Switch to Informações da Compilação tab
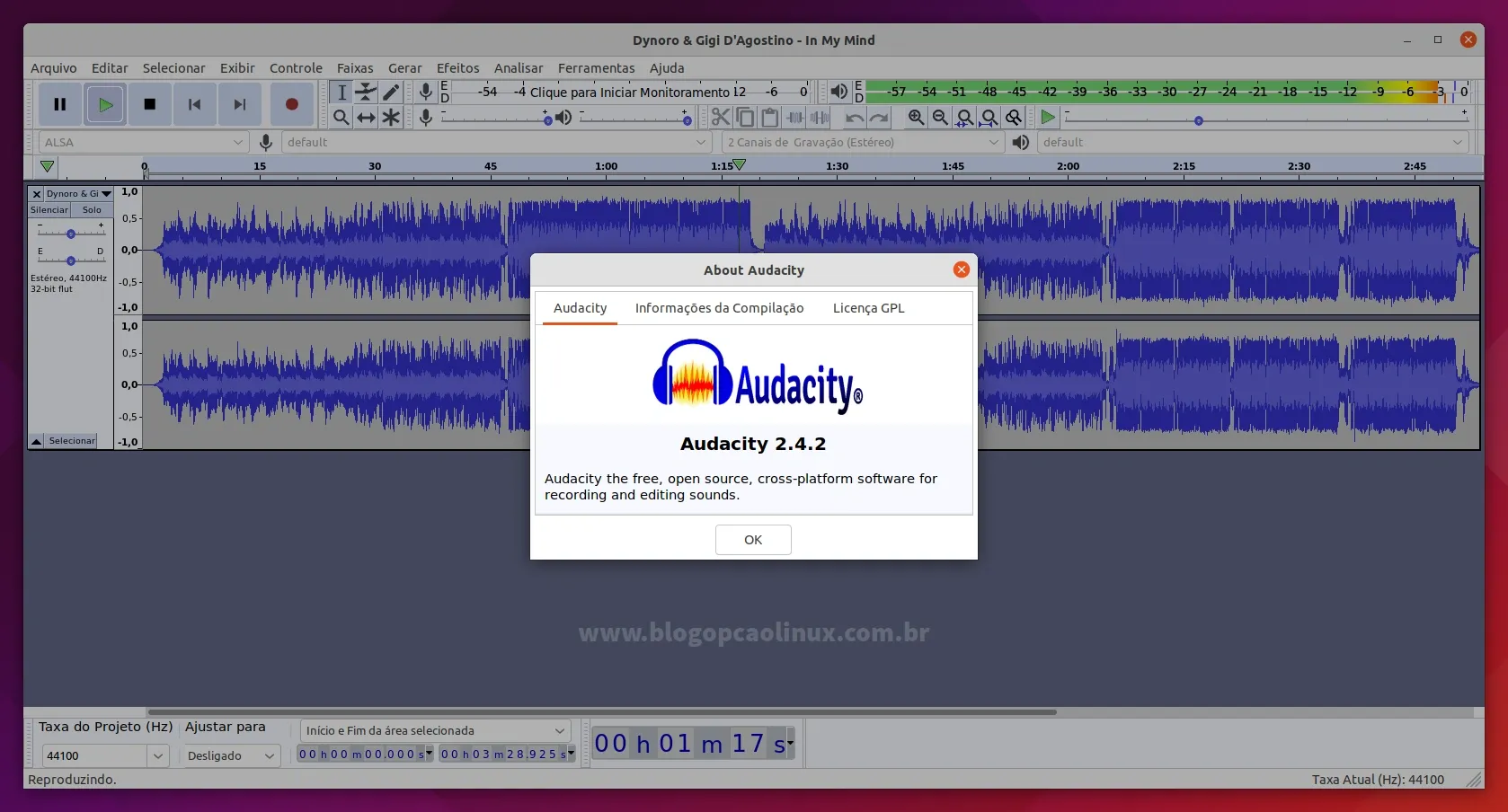Viewport: 1508px width, 812px height. [720, 308]
